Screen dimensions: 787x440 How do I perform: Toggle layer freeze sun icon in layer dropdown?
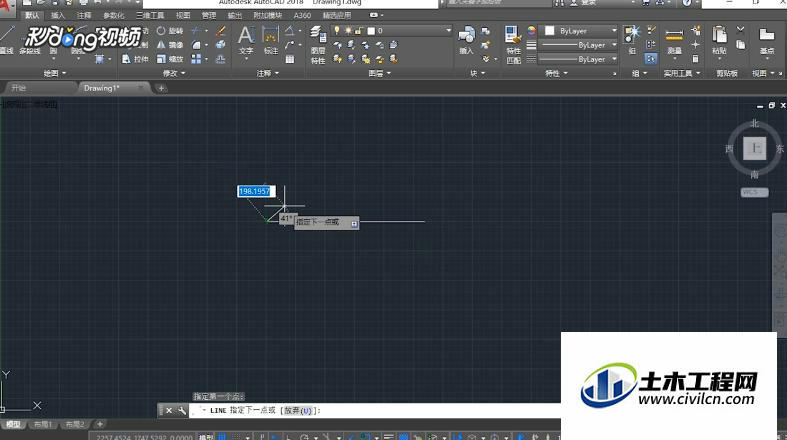[x=348, y=31]
